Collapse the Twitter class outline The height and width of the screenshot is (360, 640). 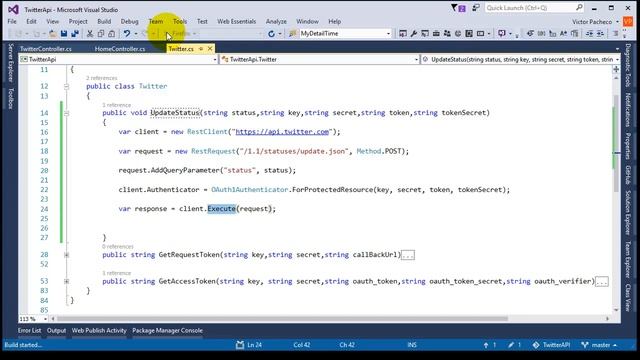coord(66,87)
